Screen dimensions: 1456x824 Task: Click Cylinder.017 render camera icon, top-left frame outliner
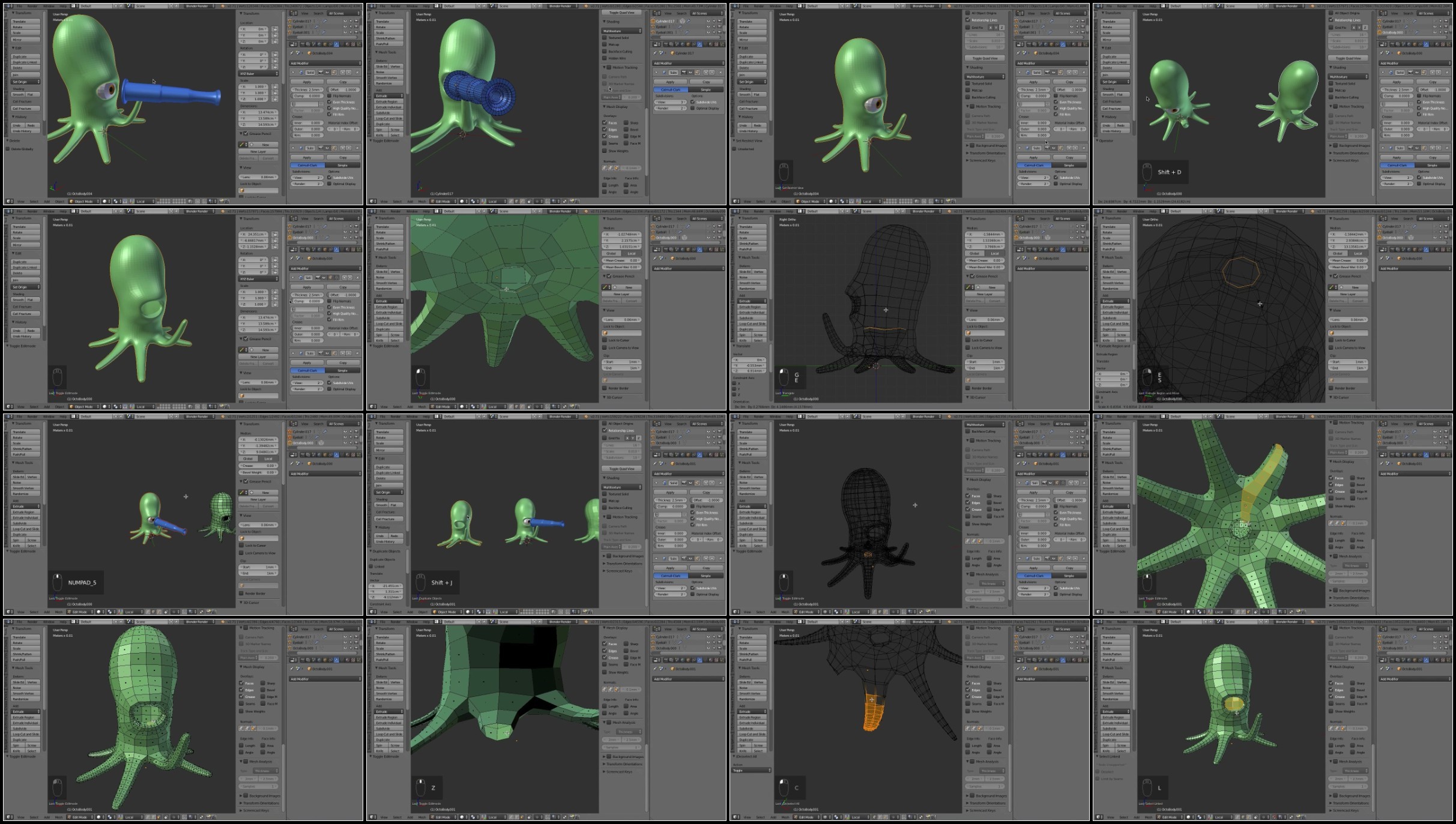click(357, 21)
